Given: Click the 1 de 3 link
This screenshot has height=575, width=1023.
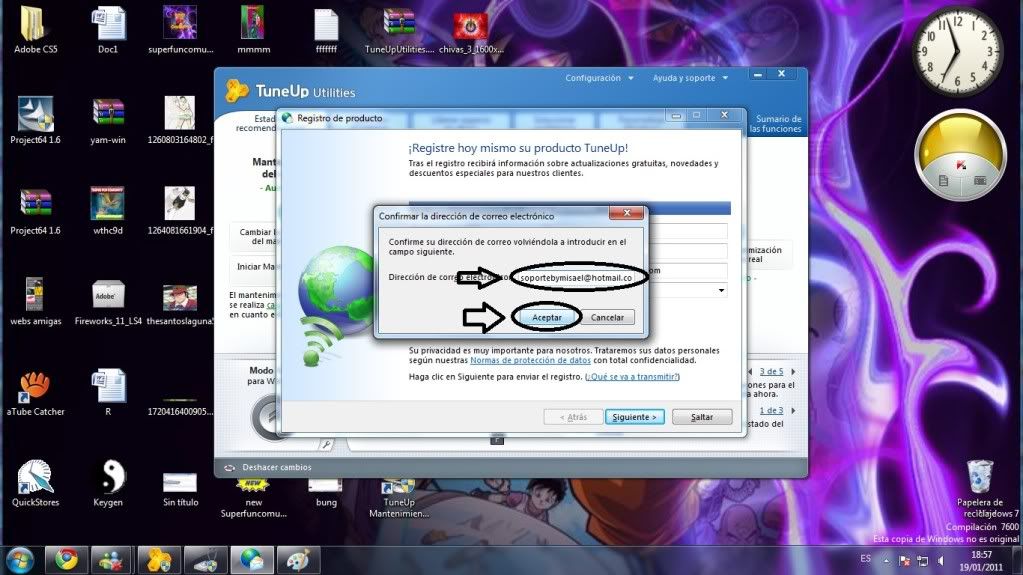Looking at the screenshot, I should pyautogui.click(x=771, y=411).
